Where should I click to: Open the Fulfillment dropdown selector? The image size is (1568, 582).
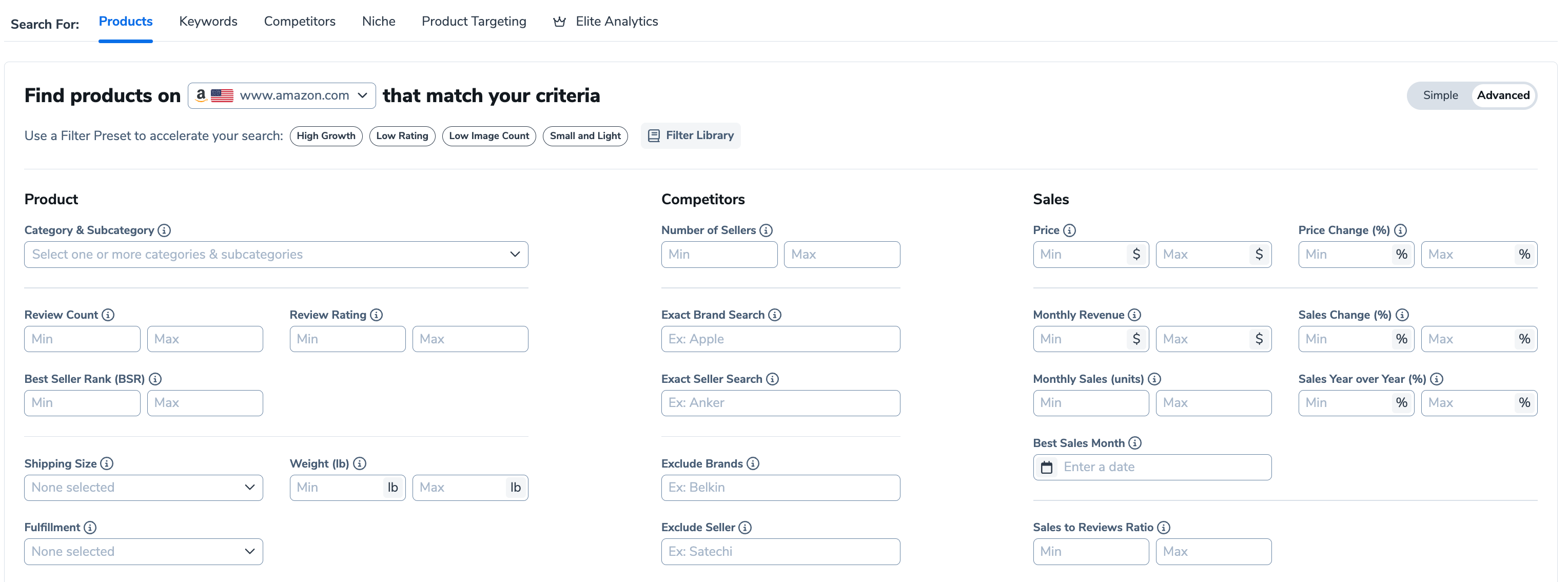(143, 552)
